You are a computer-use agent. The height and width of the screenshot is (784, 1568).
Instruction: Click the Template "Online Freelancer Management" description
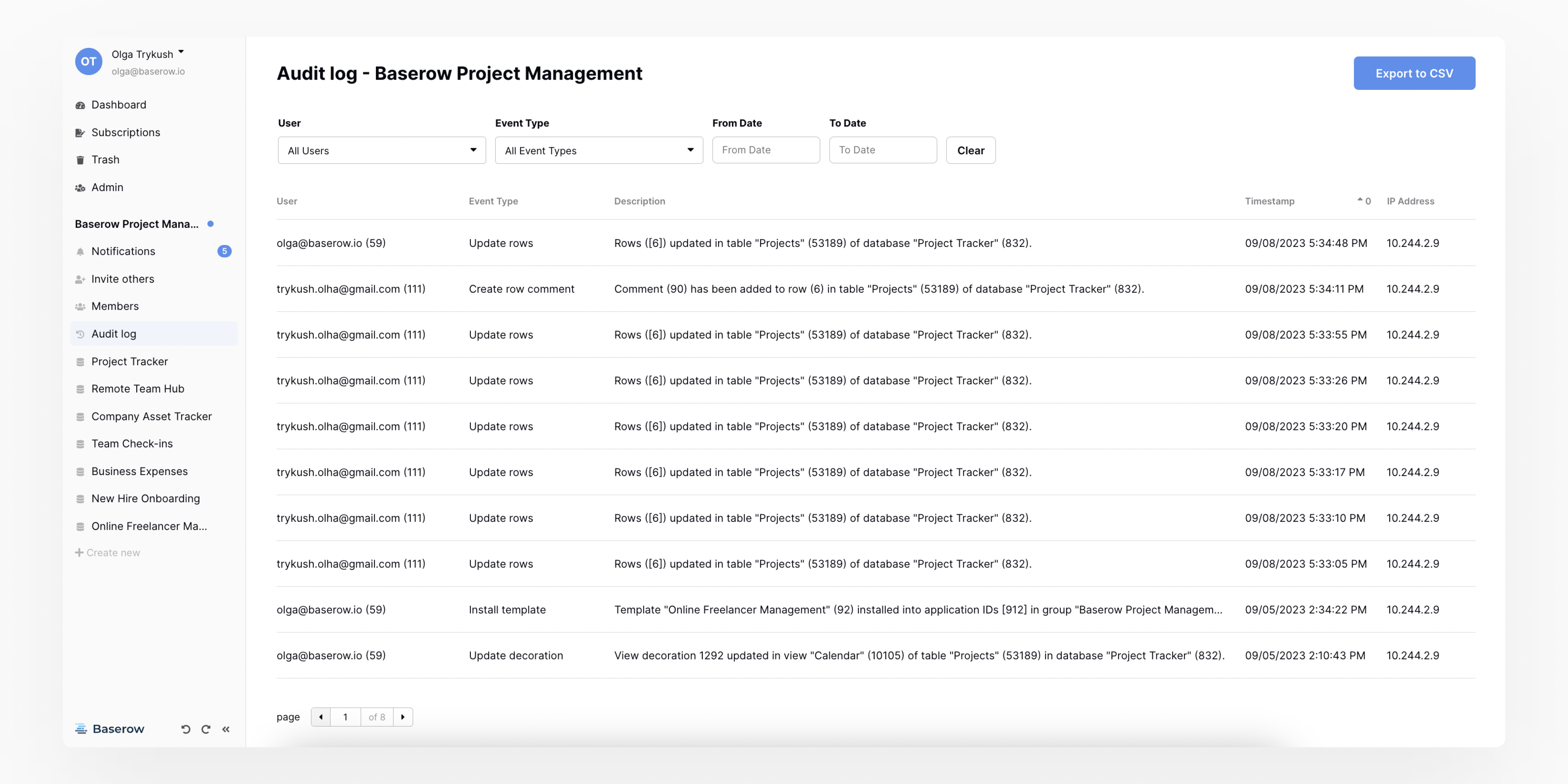tap(918, 610)
